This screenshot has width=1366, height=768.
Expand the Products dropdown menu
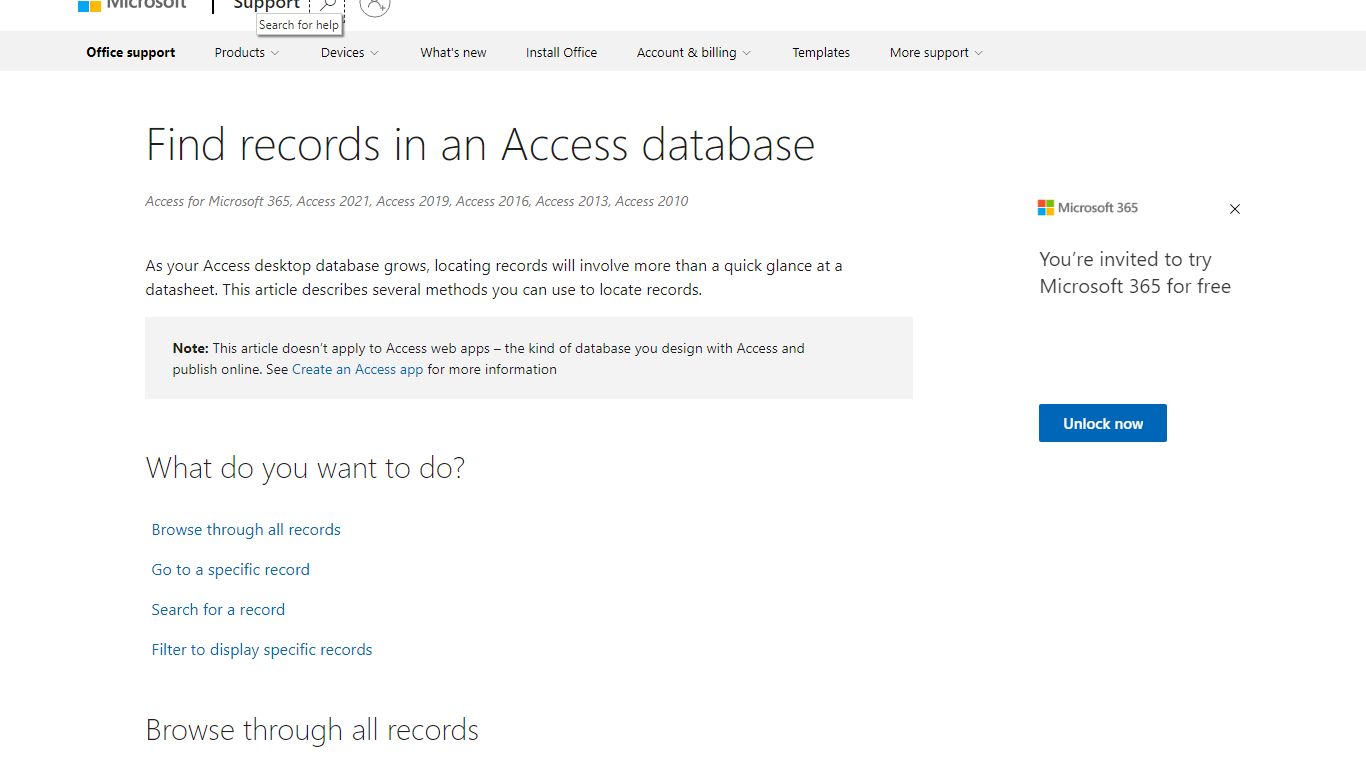coord(247,52)
